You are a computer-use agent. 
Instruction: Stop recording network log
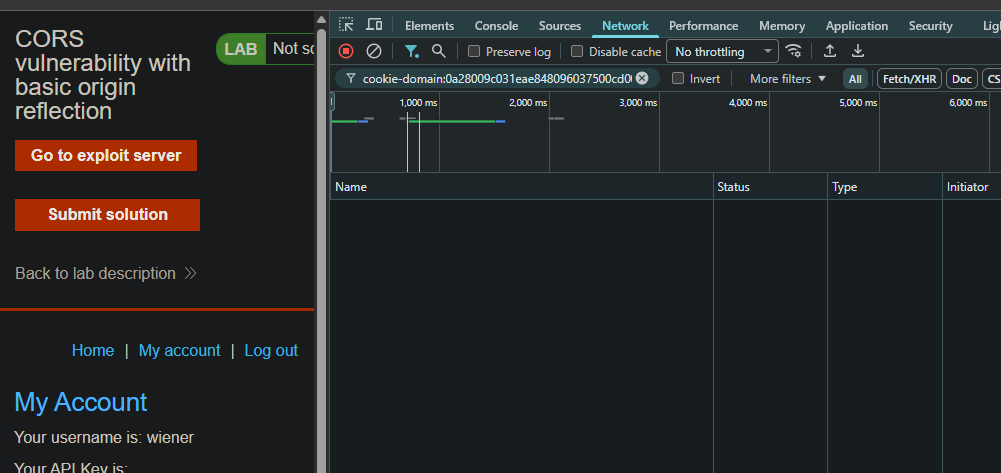(346, 51)
